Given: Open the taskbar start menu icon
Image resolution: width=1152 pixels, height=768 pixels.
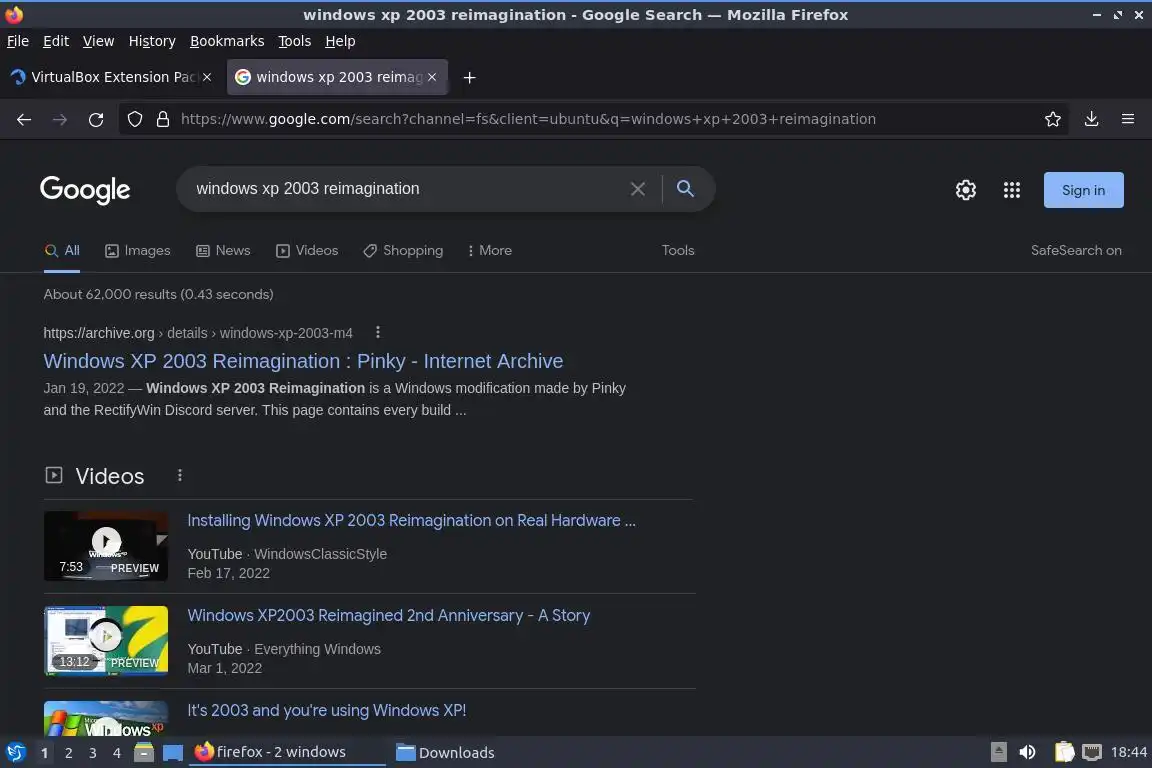Looking at the screenshot, I should click(x=16, y=753).
